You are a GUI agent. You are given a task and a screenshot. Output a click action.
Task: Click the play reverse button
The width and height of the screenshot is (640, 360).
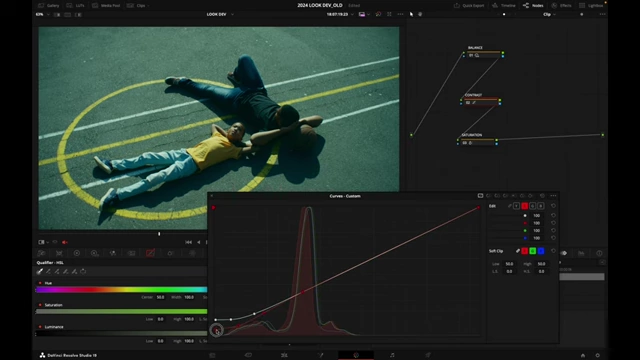(x=199, y=242)
